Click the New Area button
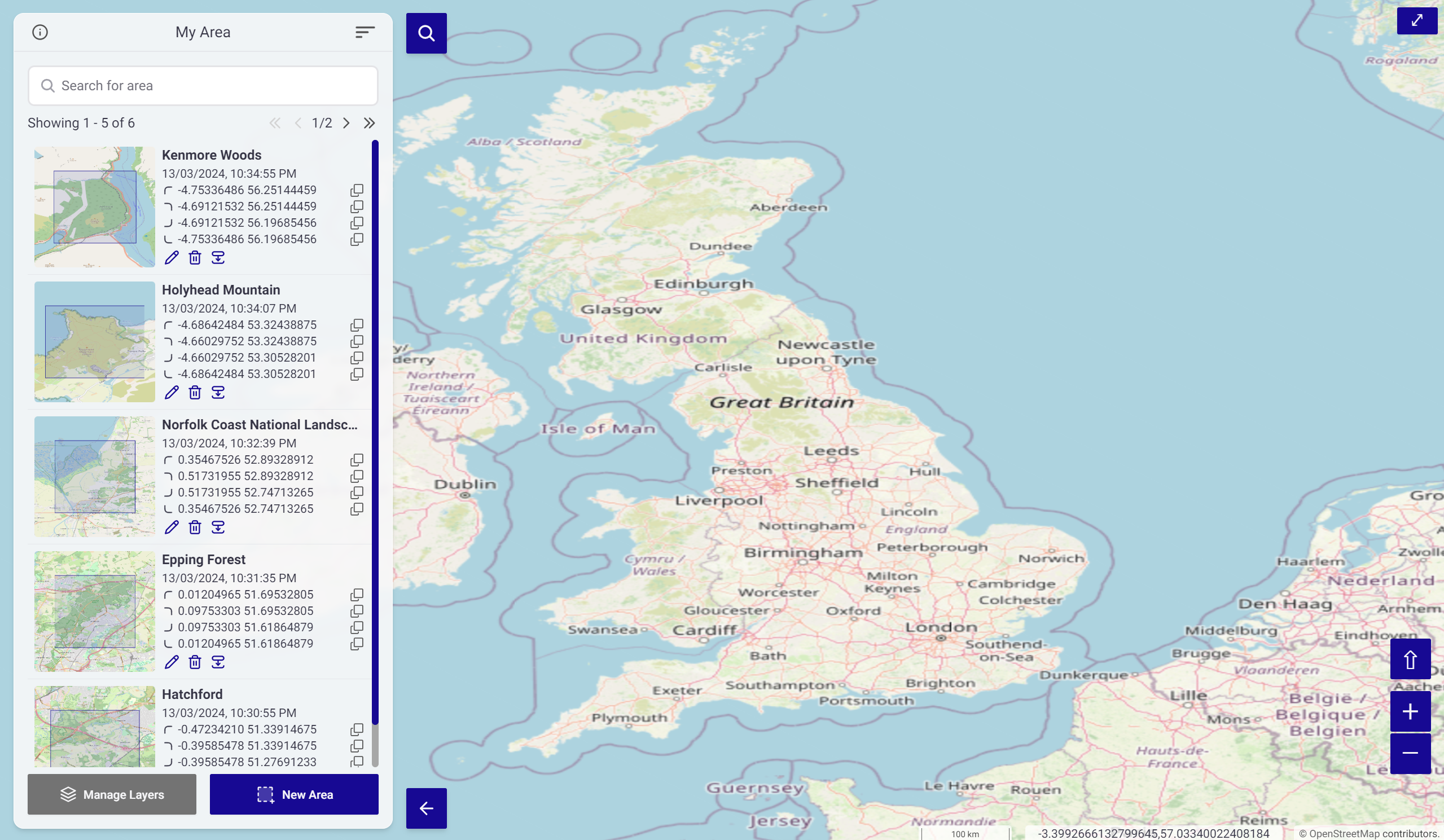Image resolution: width=1444 pixels, height=840 pixels. point(294,794)
